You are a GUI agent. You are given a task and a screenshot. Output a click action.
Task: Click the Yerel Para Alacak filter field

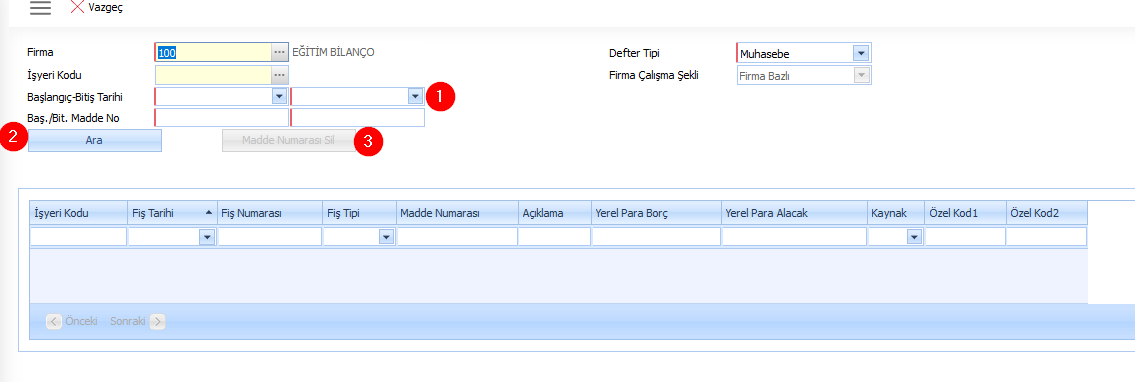coord(794,237)
